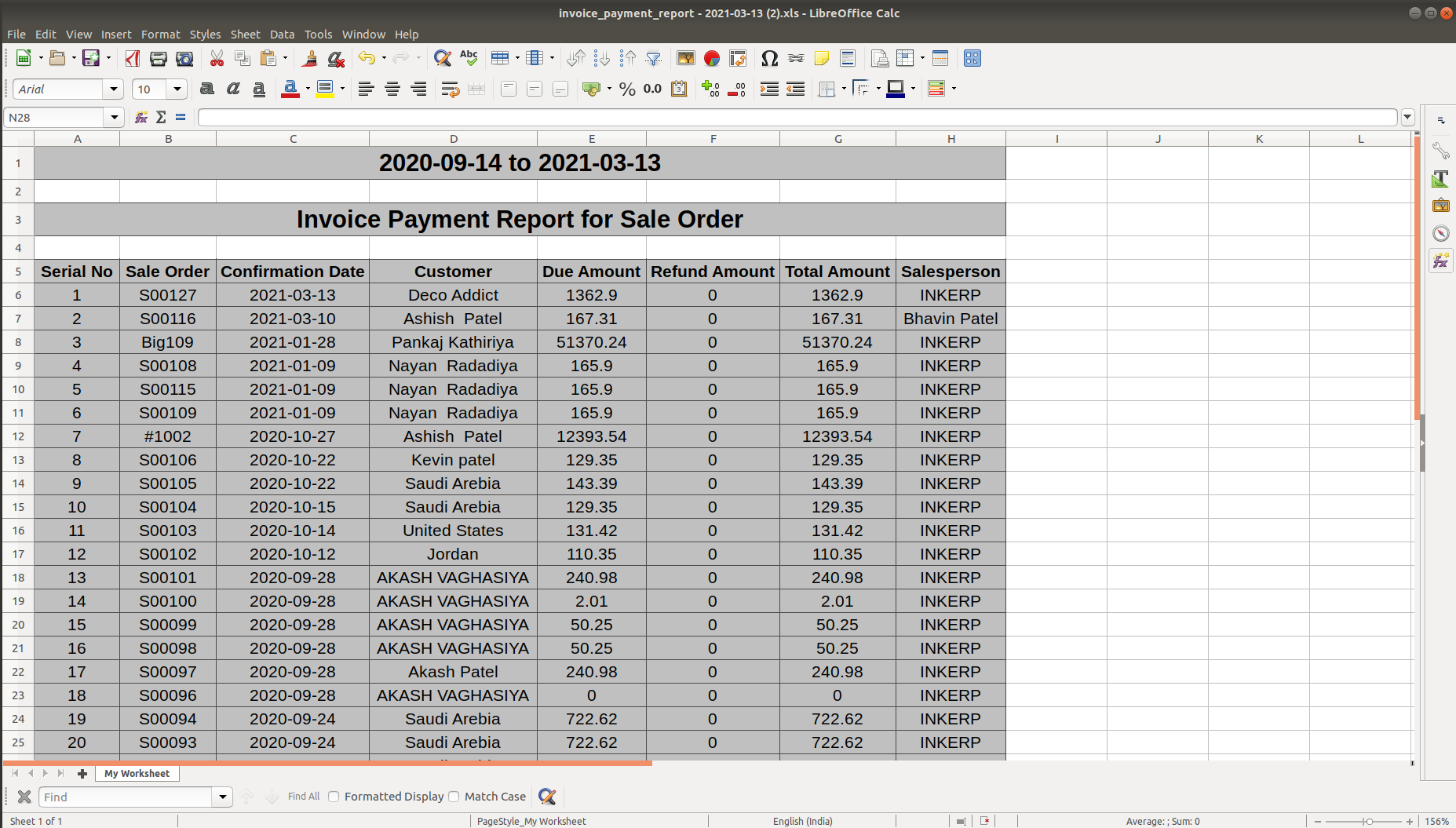Open the Format menu
The height and width of the screenshot is (828, 1456).
click(x=160, y=35)
